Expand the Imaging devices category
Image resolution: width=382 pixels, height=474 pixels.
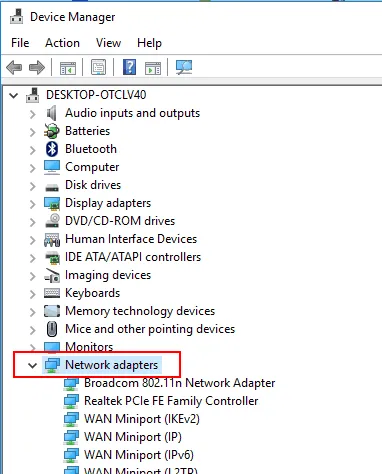(x=33, y=276)
